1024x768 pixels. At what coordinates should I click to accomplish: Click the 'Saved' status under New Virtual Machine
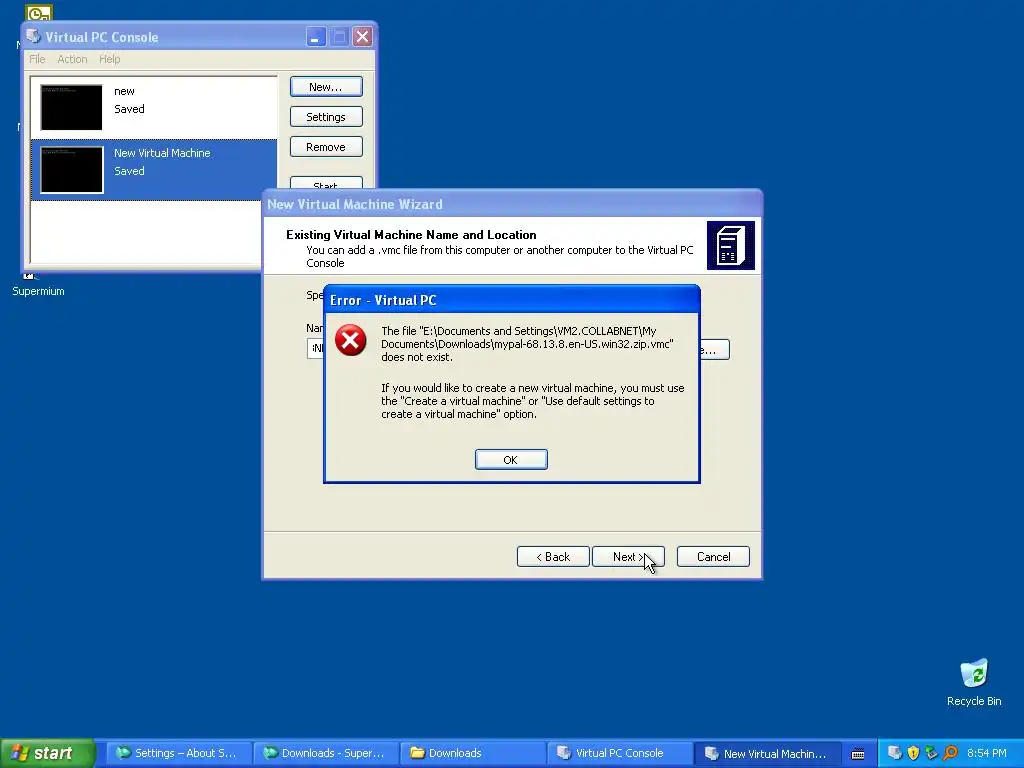[129, 171]
